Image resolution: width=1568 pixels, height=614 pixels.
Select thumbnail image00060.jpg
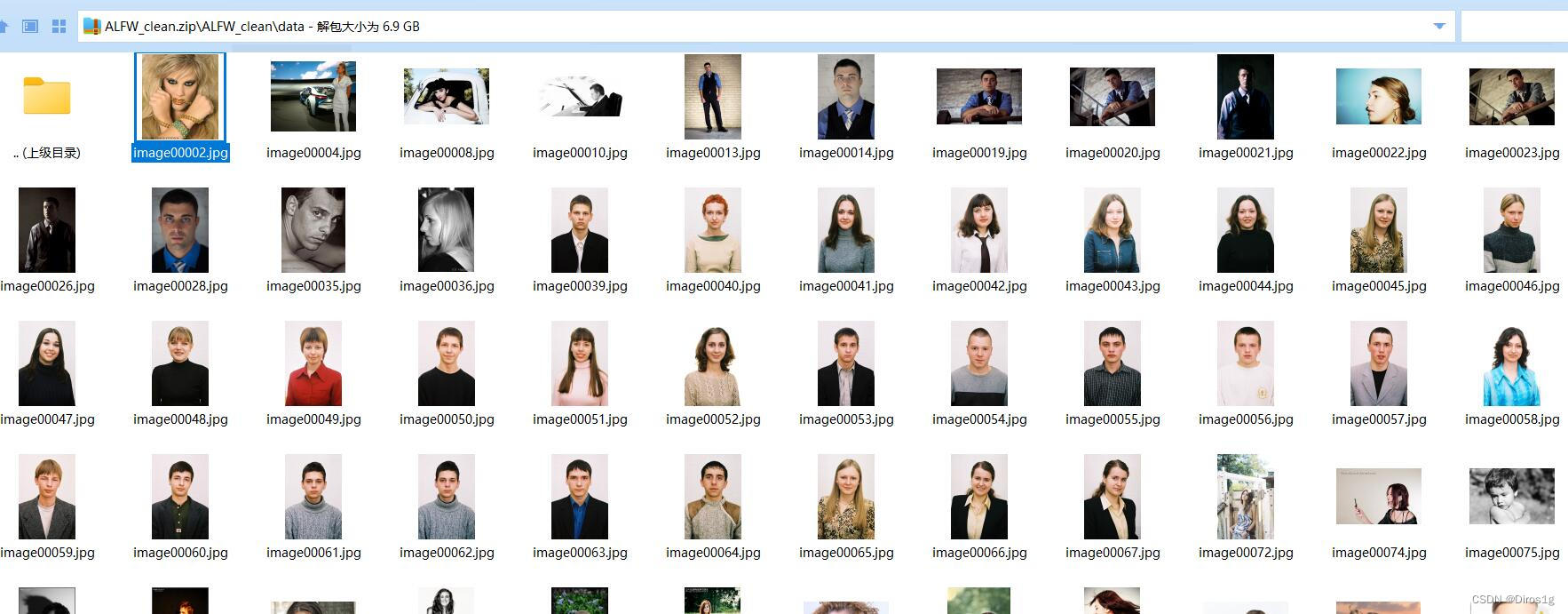180,496
